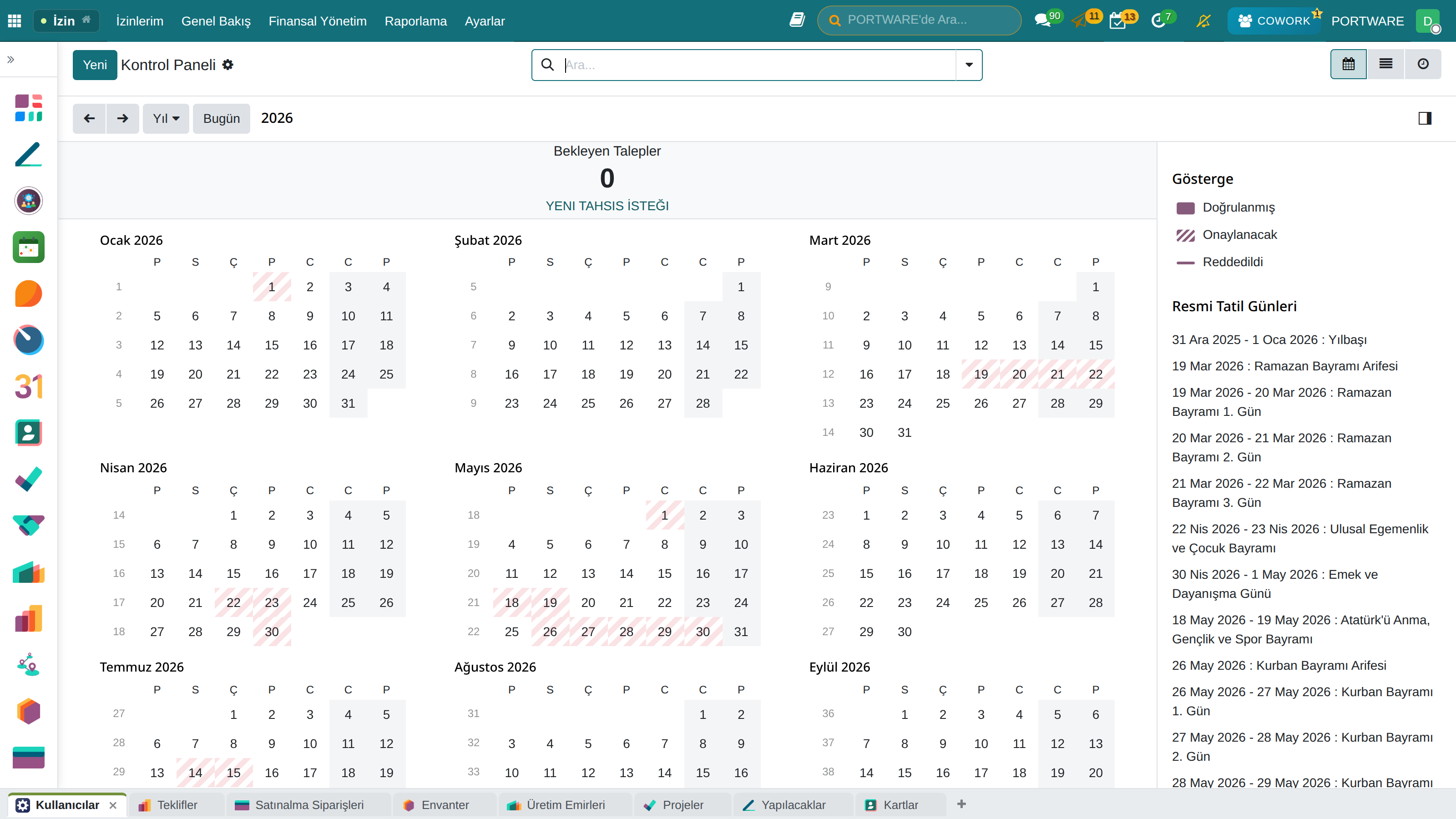This screenshot has height=819, width=1456.
Task: Create a new leave request with Yeni
Action: click(95, 65)
